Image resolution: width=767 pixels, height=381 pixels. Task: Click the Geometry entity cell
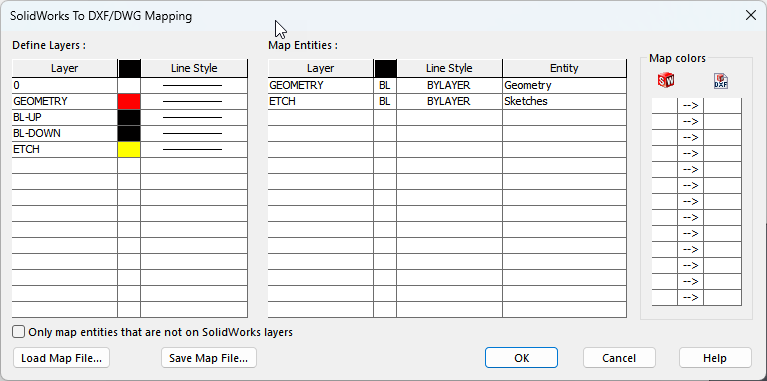pyautogui.click(x=564, y=85)
